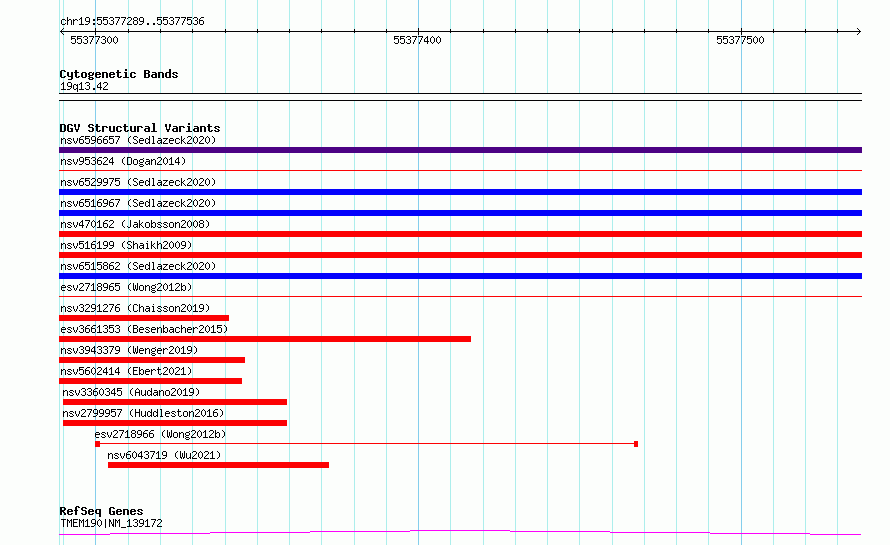Click the red bar of nsv6043719
The height and width of the screenshot is (545, 890).
click(x=219, y=465)
